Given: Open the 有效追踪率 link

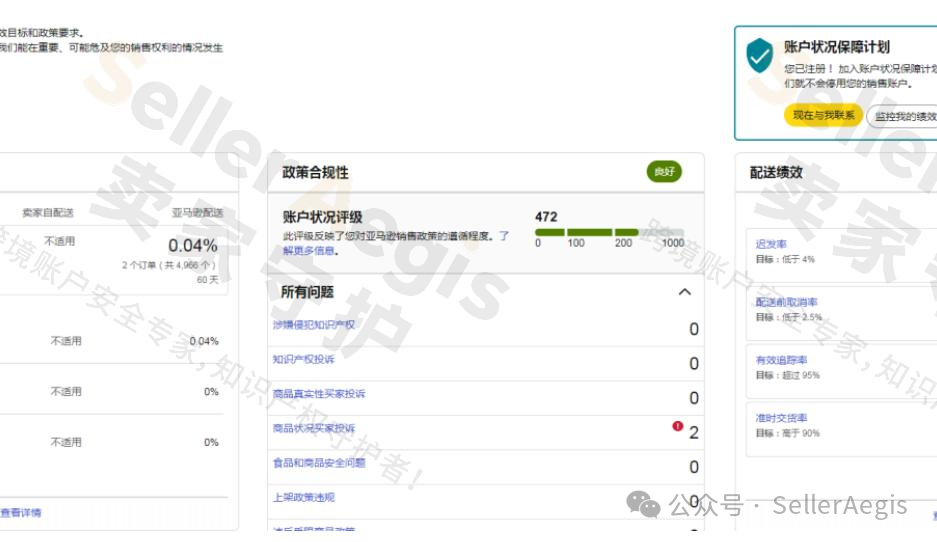Looking at the screenshot, I should [x=781, y=360].
